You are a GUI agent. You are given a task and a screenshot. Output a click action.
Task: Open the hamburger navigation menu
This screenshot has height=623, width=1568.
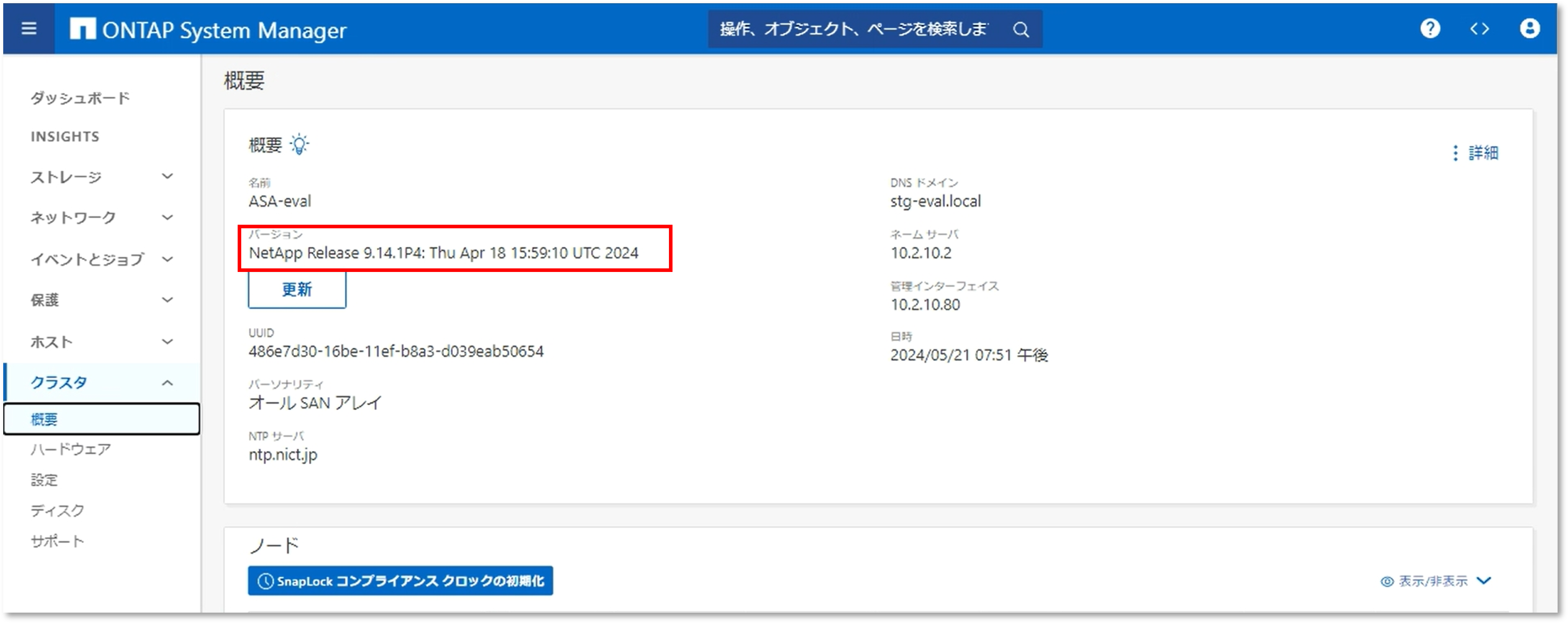point(29,29)
